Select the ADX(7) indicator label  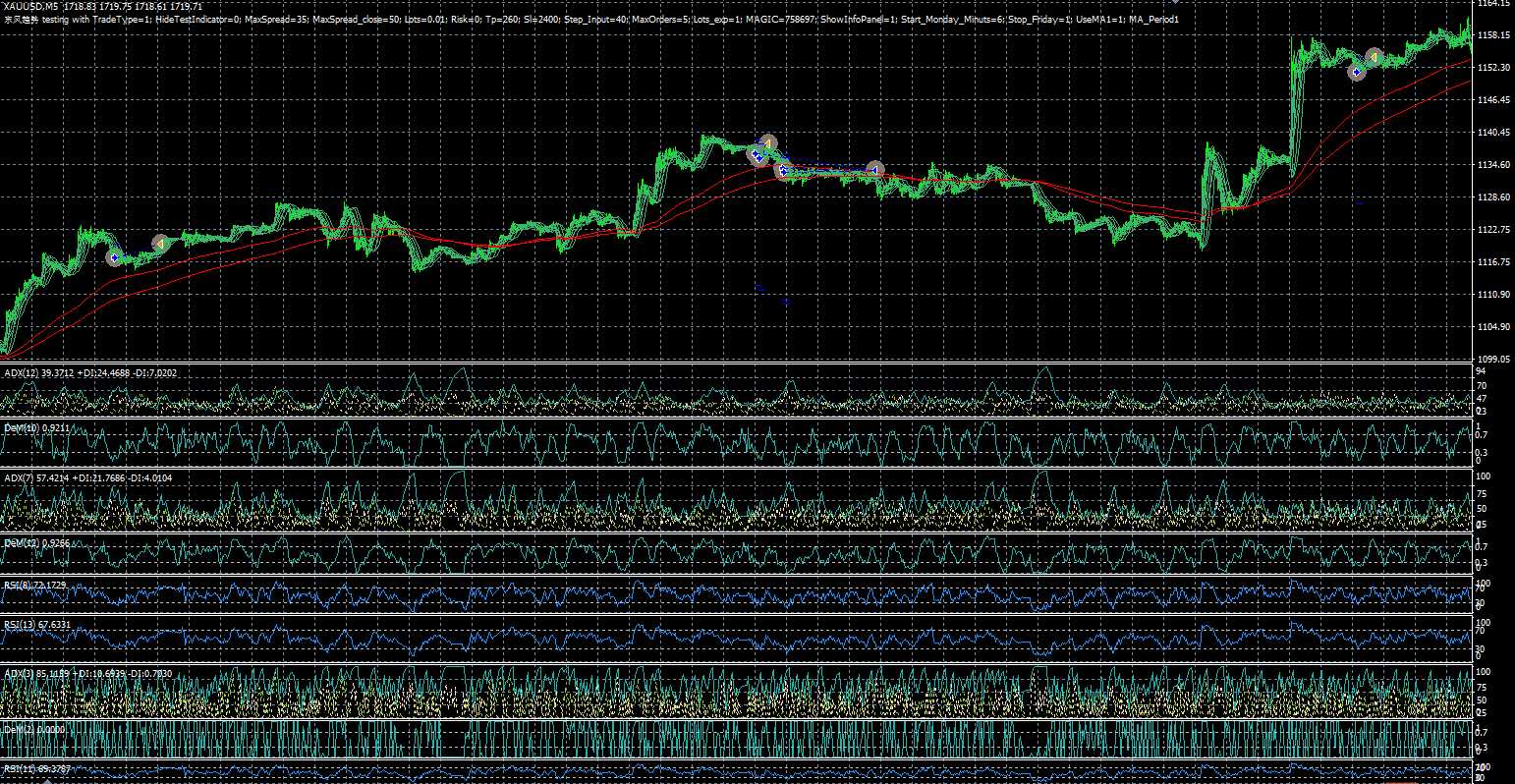tap(88, 477)
